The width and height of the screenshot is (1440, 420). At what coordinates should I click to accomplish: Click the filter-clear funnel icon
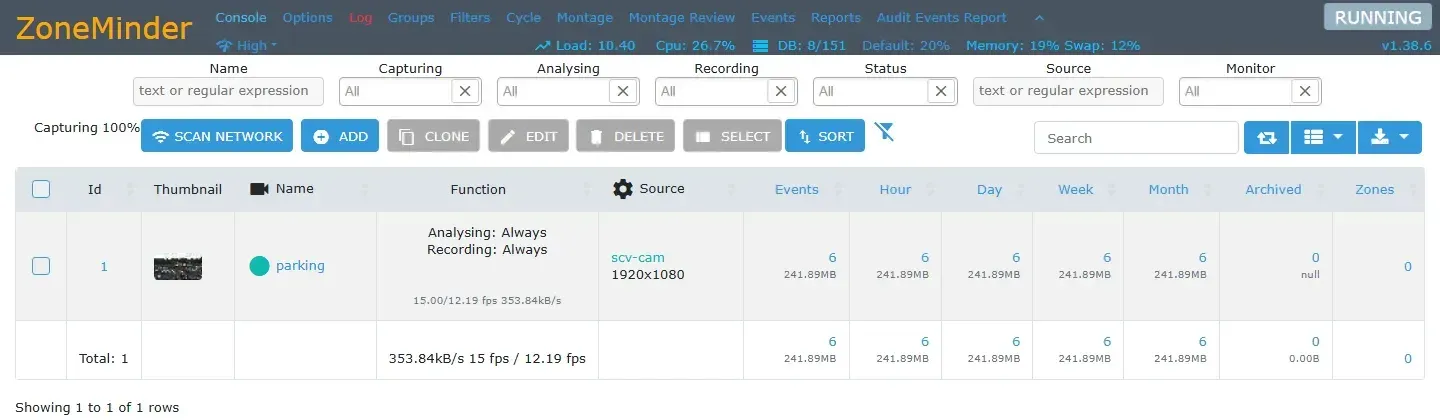884,132
